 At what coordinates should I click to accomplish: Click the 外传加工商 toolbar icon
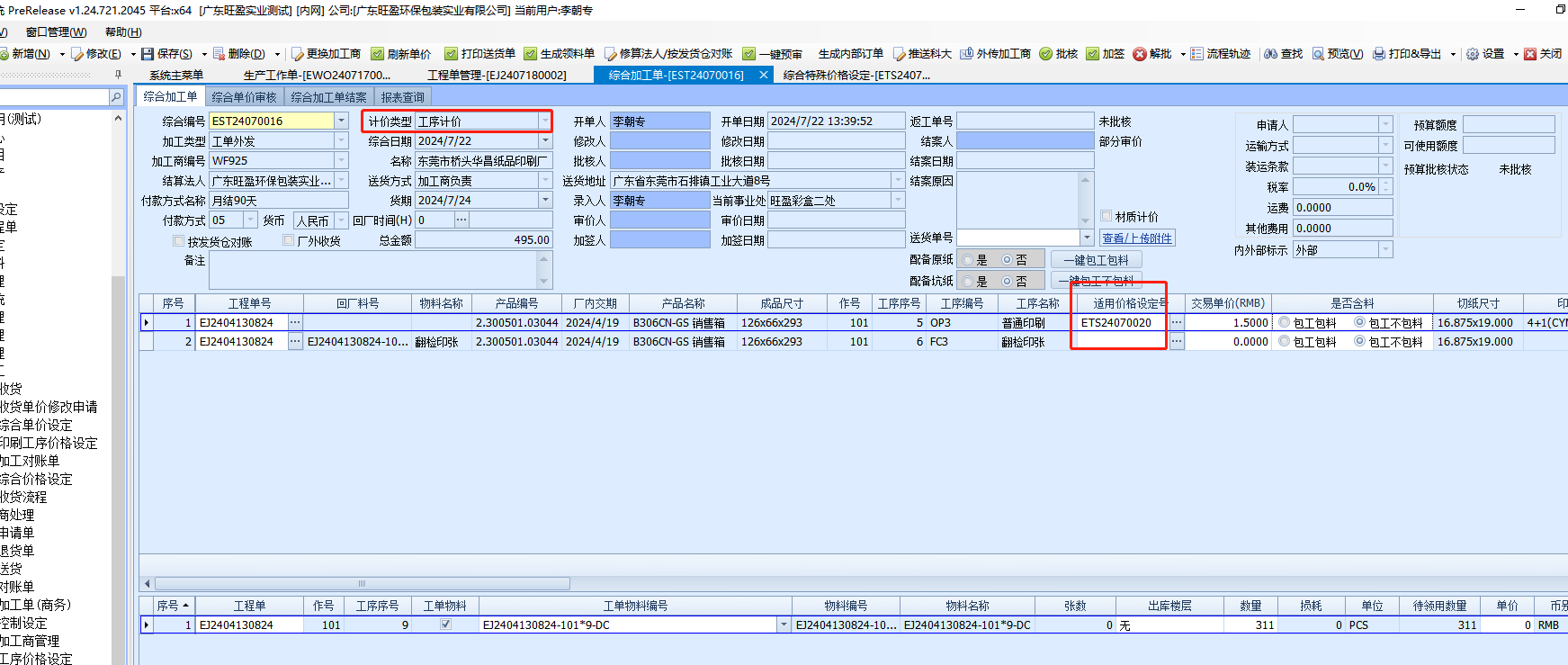coord(967,54)
